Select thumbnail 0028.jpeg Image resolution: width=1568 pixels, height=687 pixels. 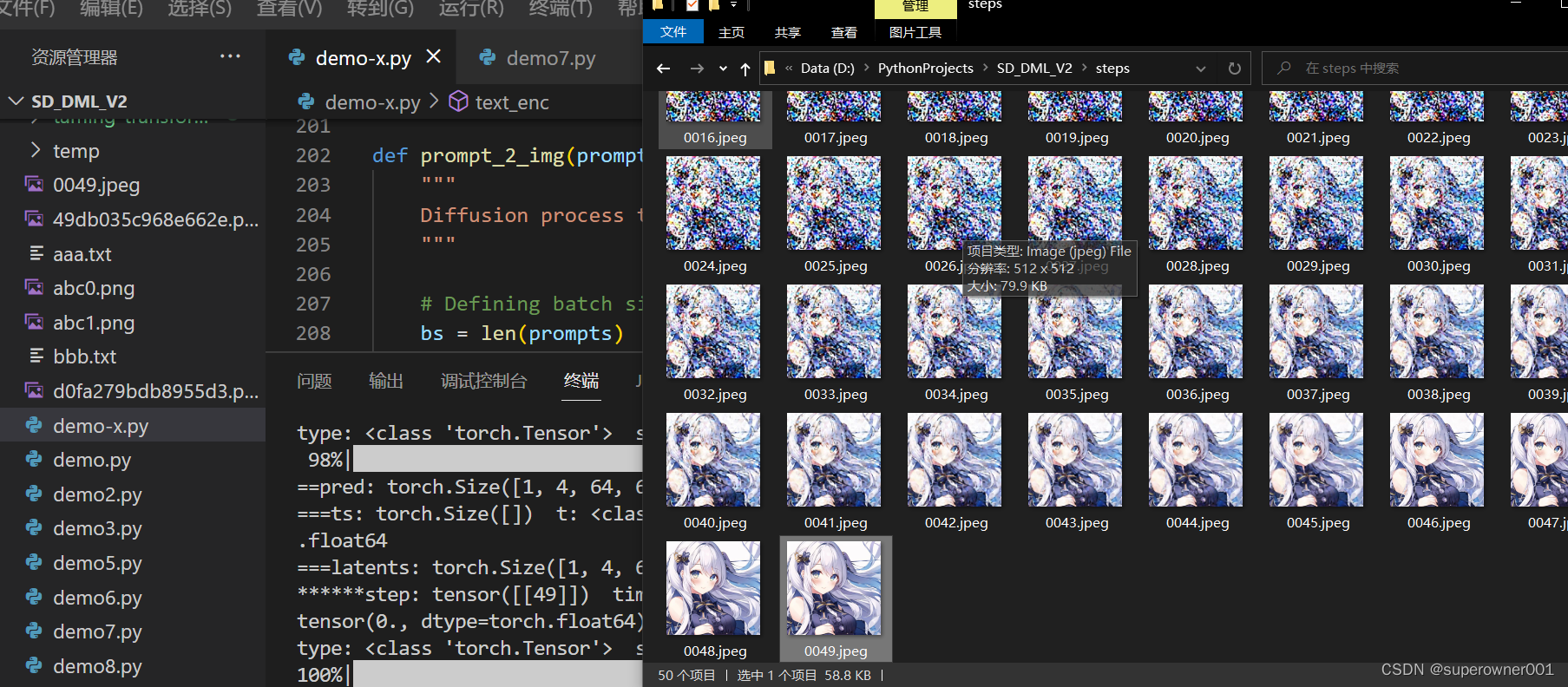tap(1196, 203)
